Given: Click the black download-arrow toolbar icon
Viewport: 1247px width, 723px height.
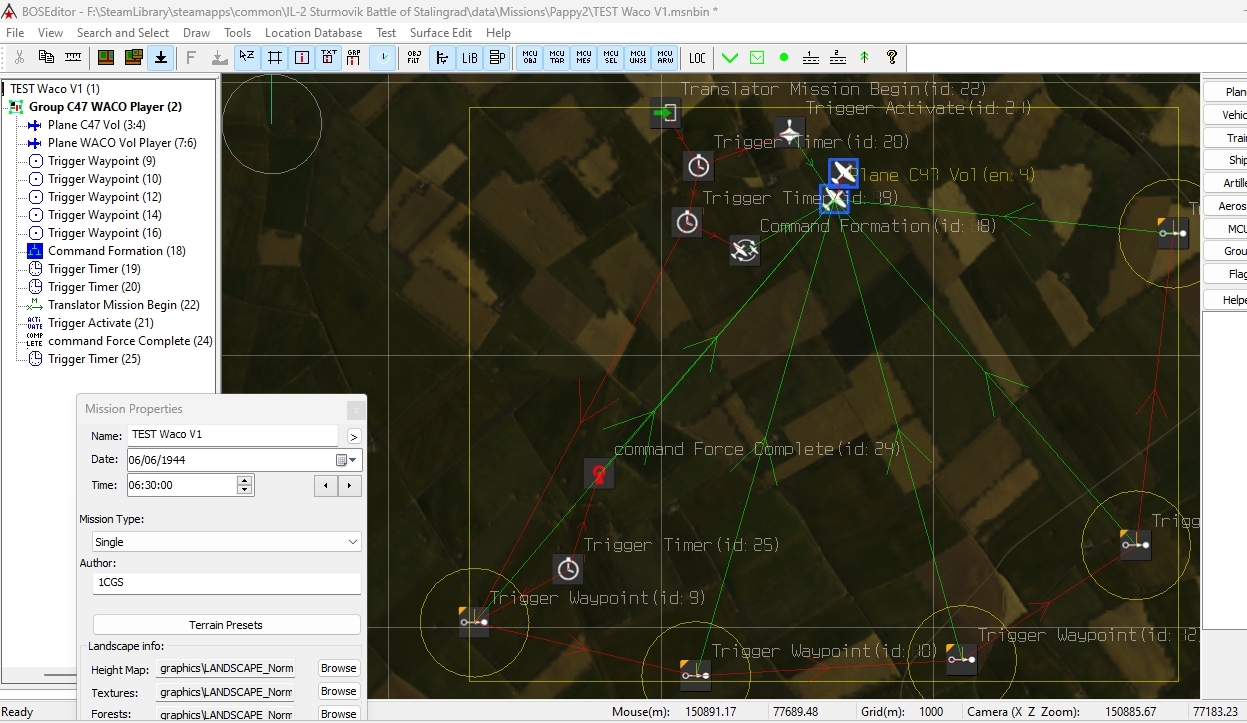Looking at the screenshot, I should pos(160,58).
